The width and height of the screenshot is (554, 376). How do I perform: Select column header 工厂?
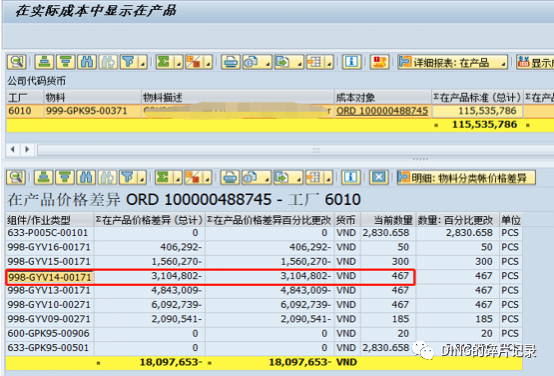[x=24, y=97]
